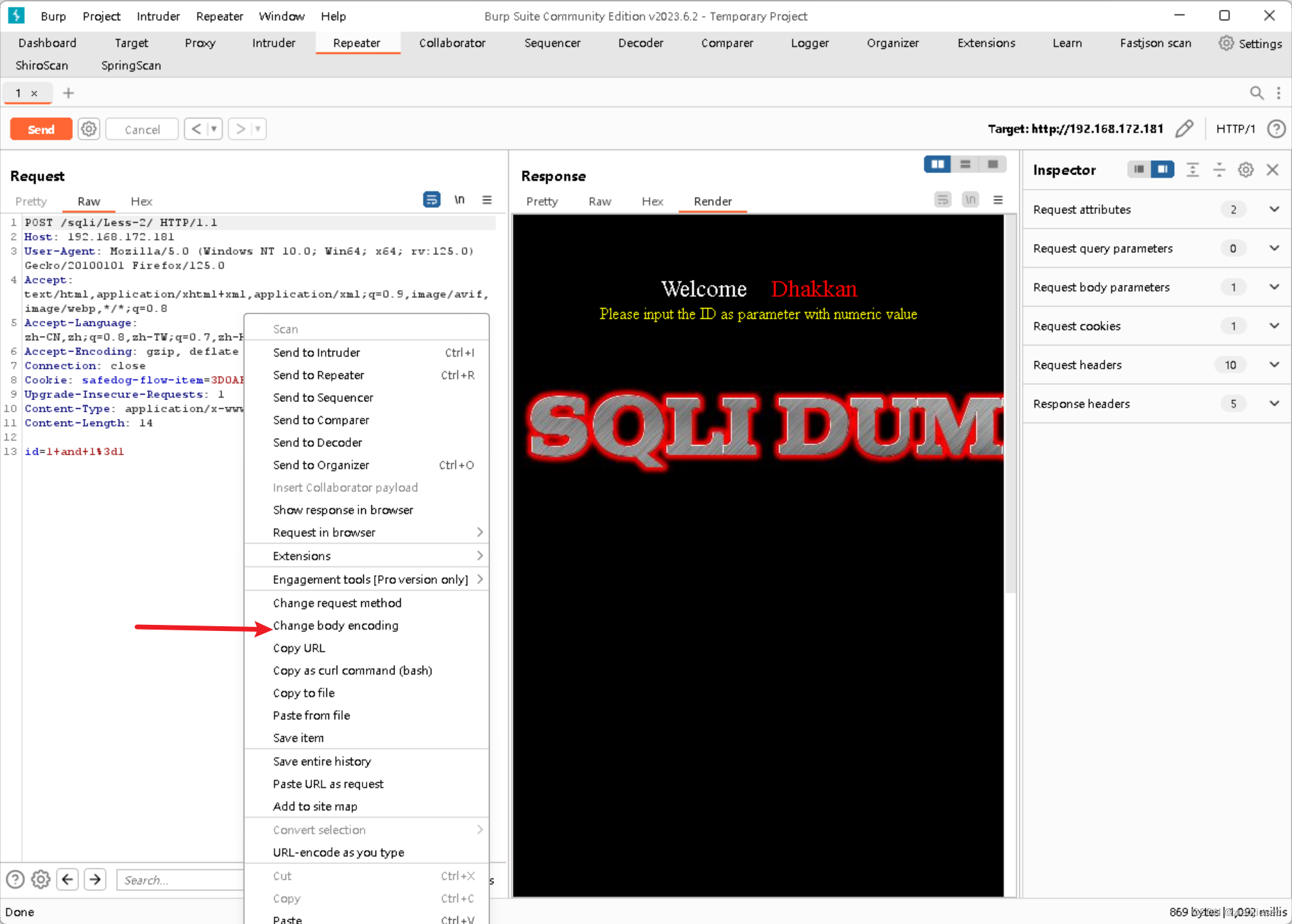Open the Decoder tab
Screen dimensions: 1292x924
coord(641,43)
